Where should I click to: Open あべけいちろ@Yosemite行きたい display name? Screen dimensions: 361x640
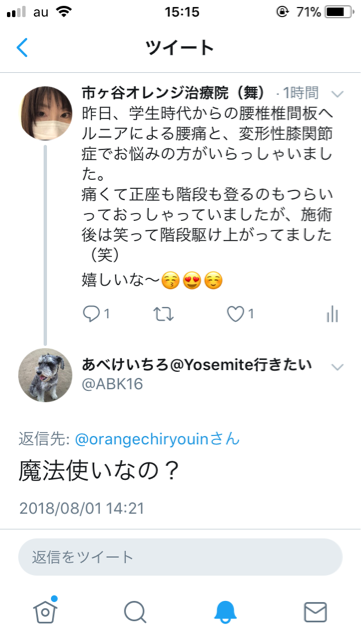(x=197, y=364)
